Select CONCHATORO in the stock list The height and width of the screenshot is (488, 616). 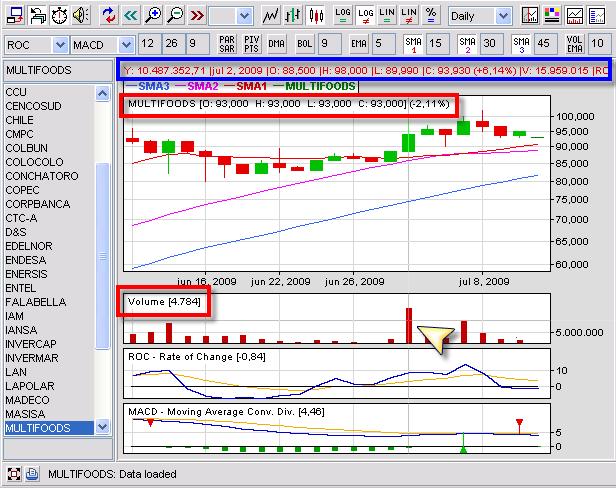point(49,176)
